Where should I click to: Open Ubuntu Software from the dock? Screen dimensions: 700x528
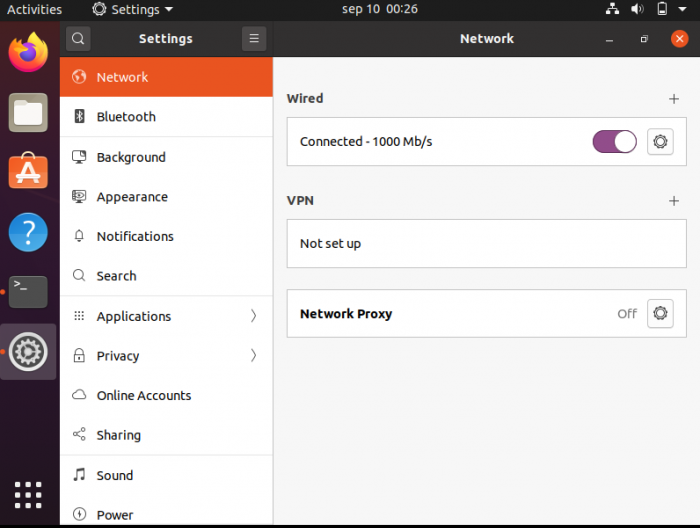pos(28,172)
